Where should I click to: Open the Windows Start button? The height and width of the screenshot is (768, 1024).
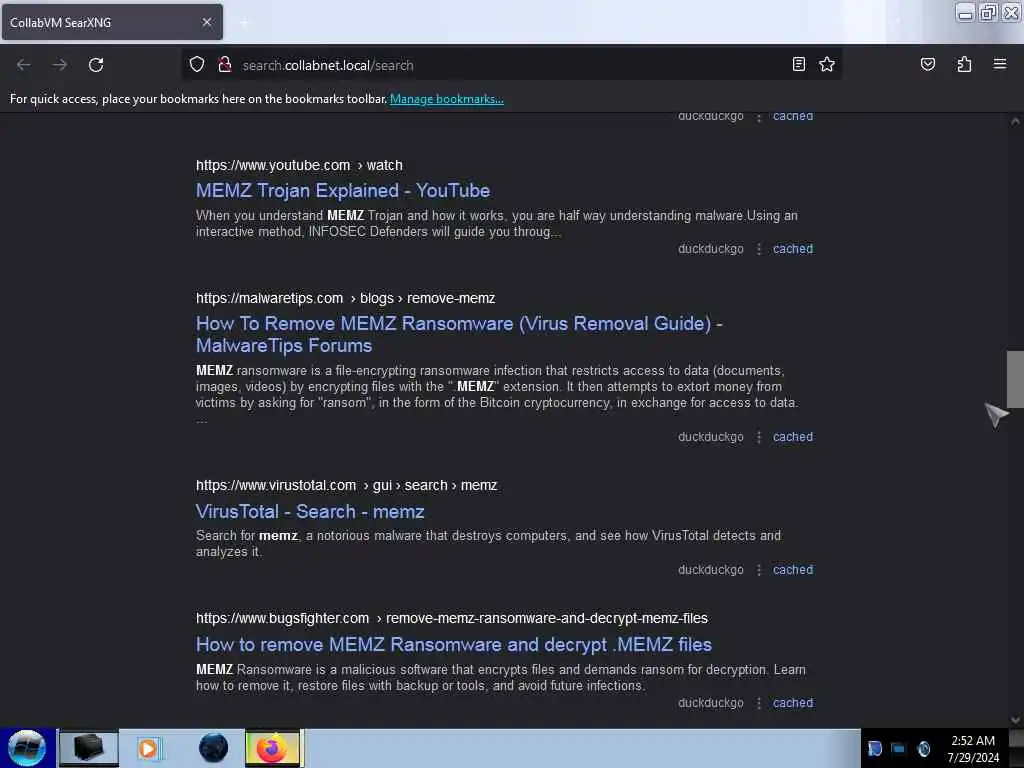click(27, 748)
